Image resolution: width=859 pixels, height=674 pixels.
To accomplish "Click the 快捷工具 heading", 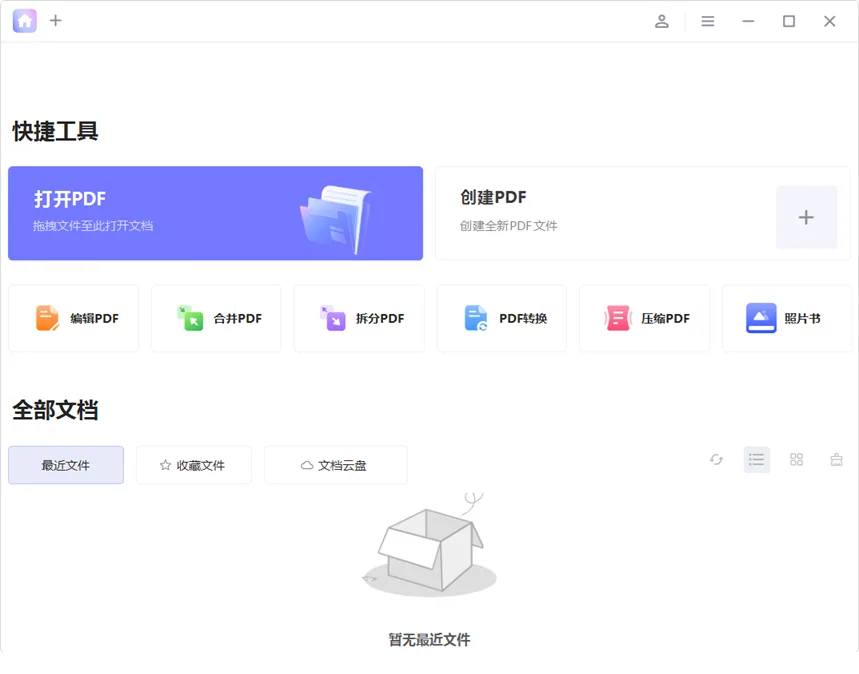I will pos(55,132).
